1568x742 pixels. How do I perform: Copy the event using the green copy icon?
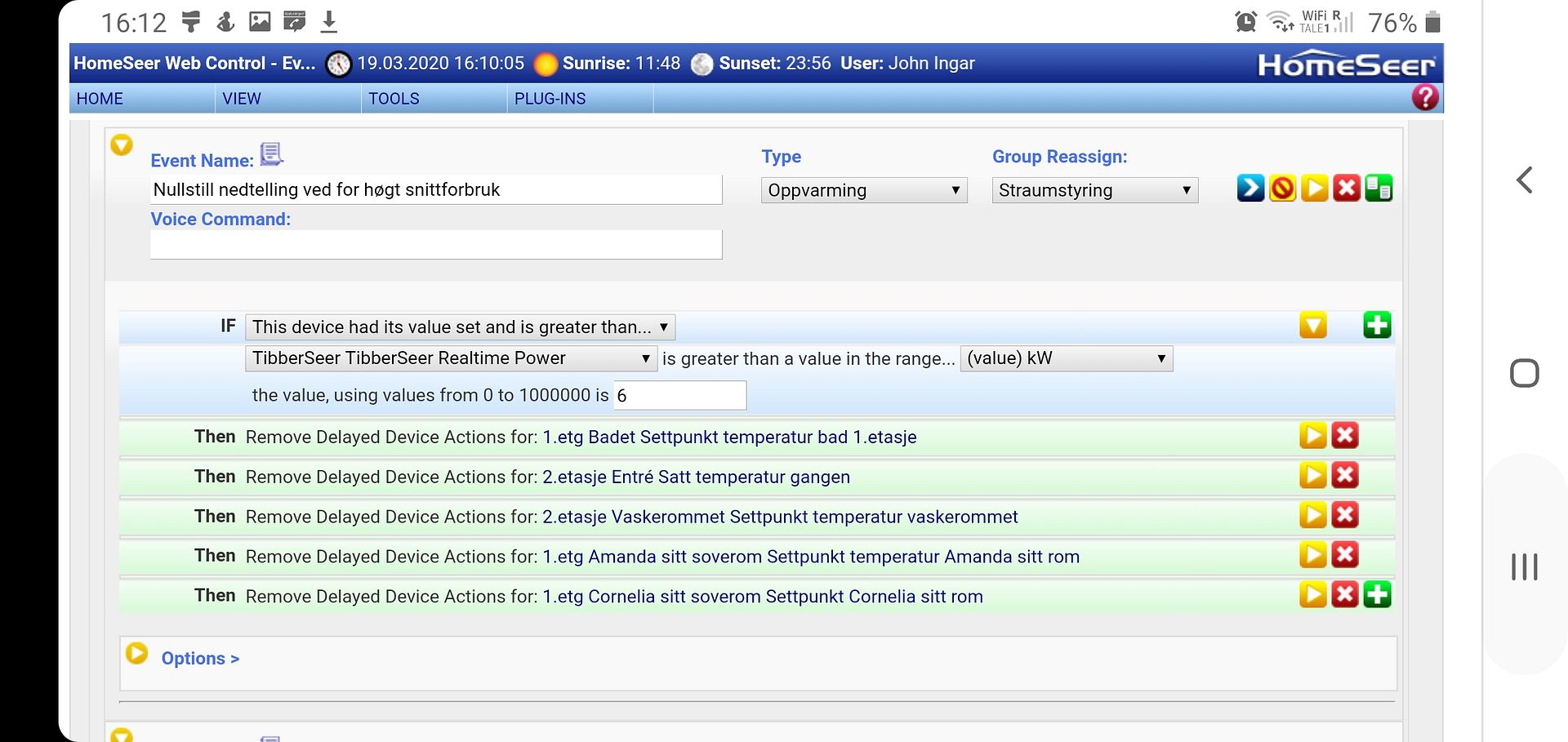1378,188
